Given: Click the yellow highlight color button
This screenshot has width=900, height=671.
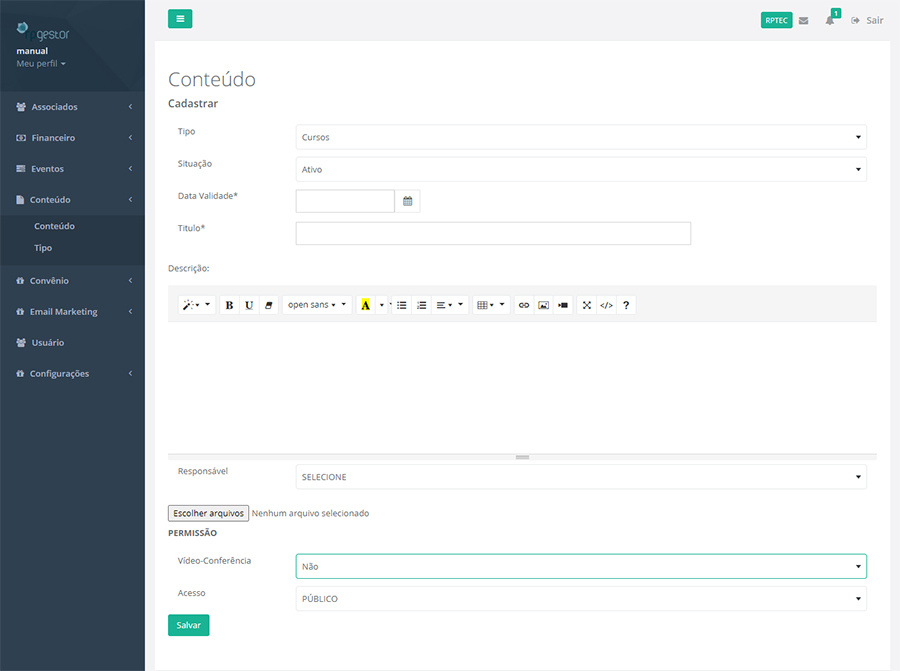Looking at the screenshot, I should [366, 305].
